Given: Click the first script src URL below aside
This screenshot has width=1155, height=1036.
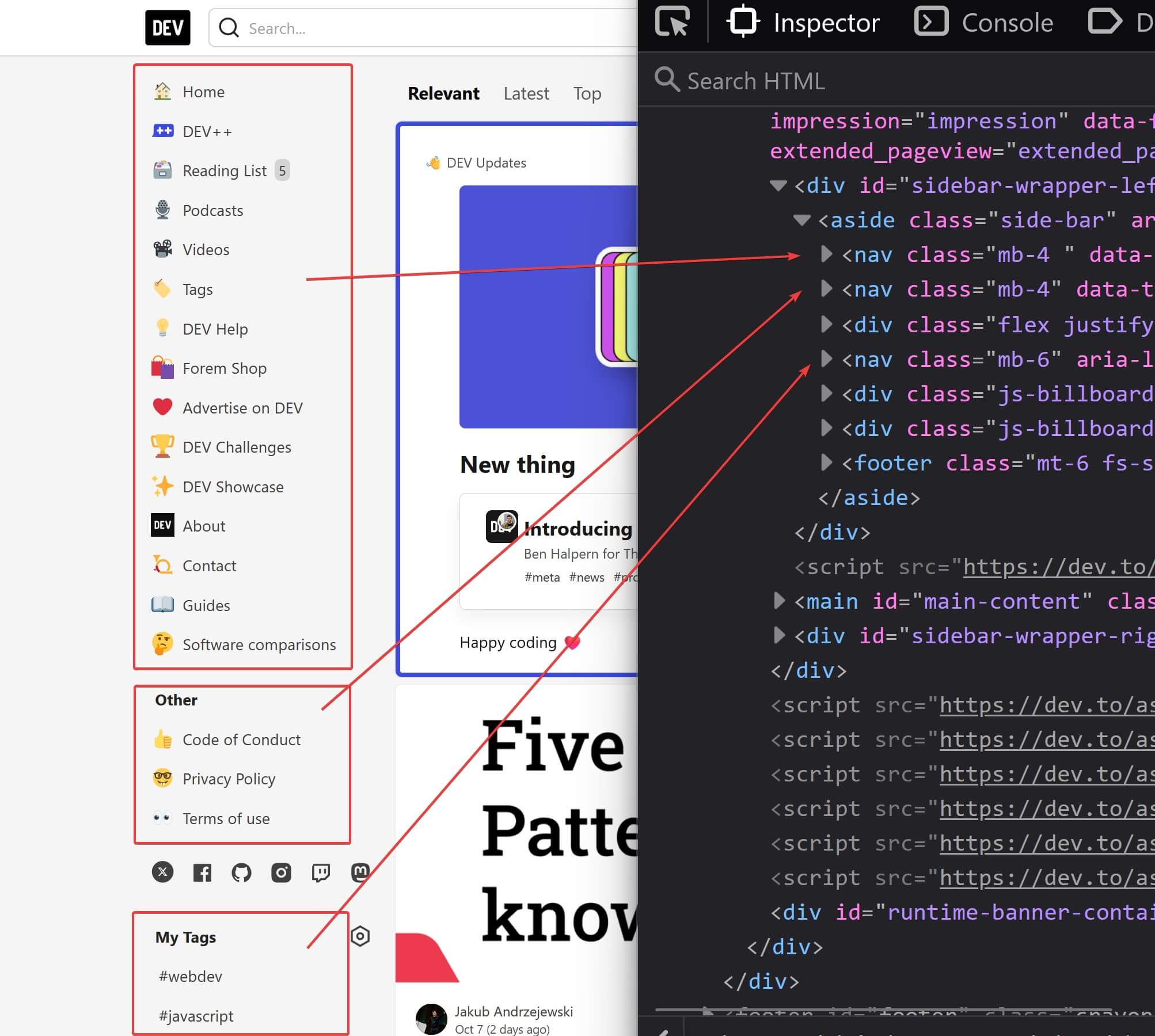Looking at the screenshot, I should [x=1059, y=567].
